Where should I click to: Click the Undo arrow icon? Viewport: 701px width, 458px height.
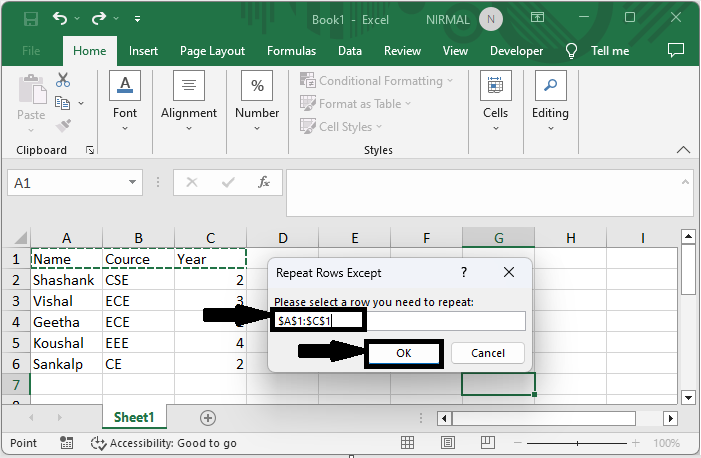tap(61, 19)
